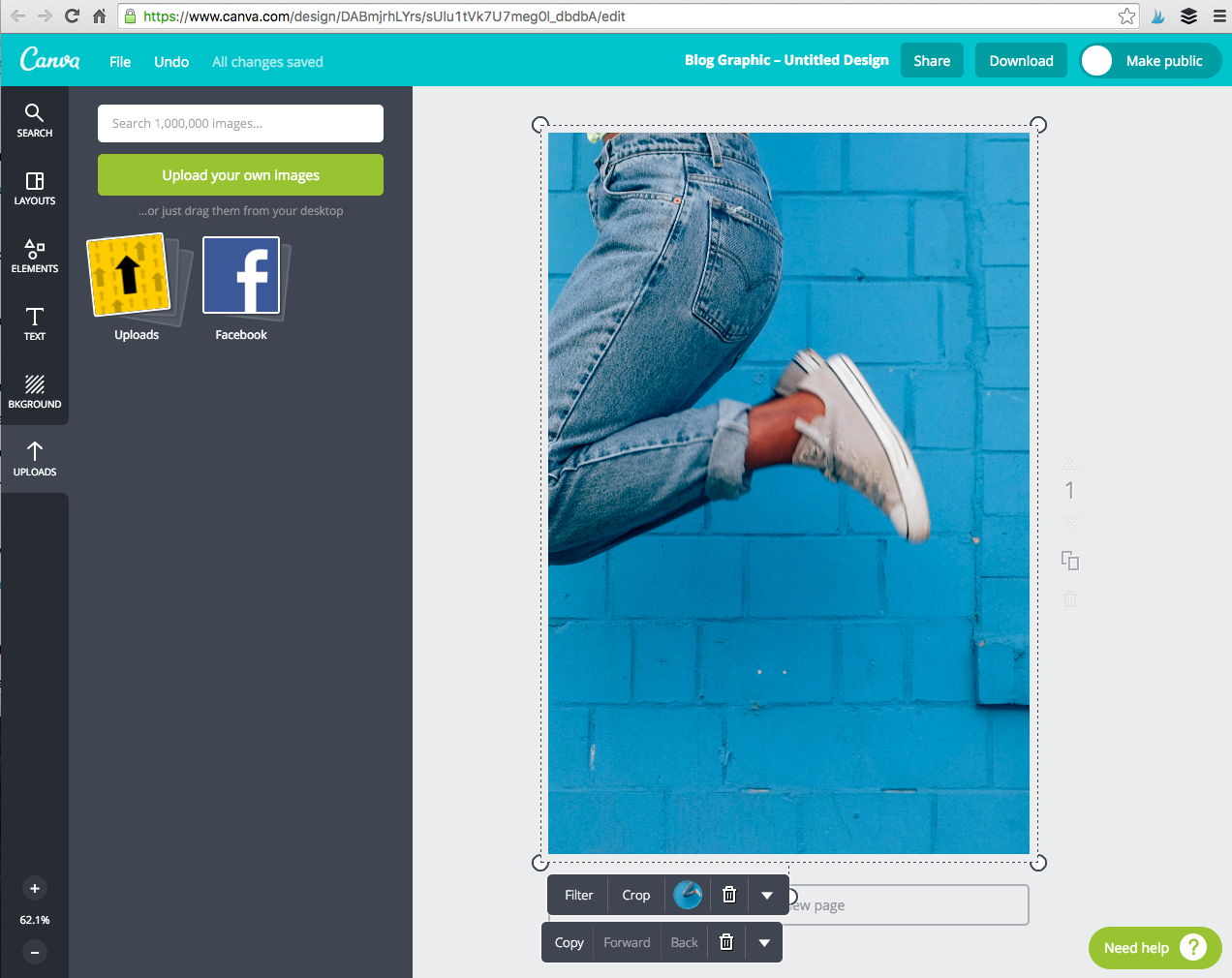Open the Elements panel
The height and width of the screenshot is (978, 1232).
pyautogui.click(x=34, y=256)
